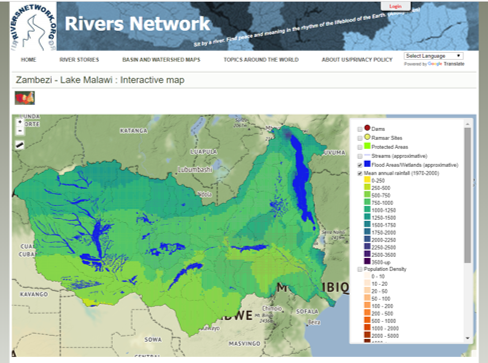Click the Login button
Screen dimensions: 488x363
click(396, 6)
